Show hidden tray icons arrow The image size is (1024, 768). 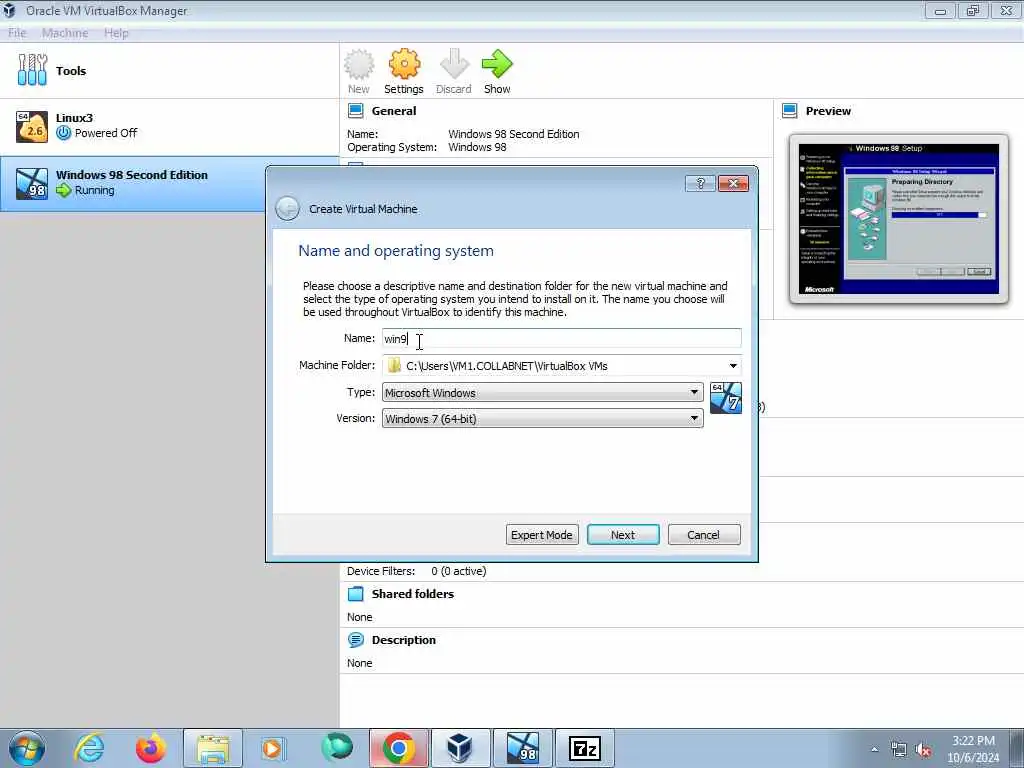[874, 750]
